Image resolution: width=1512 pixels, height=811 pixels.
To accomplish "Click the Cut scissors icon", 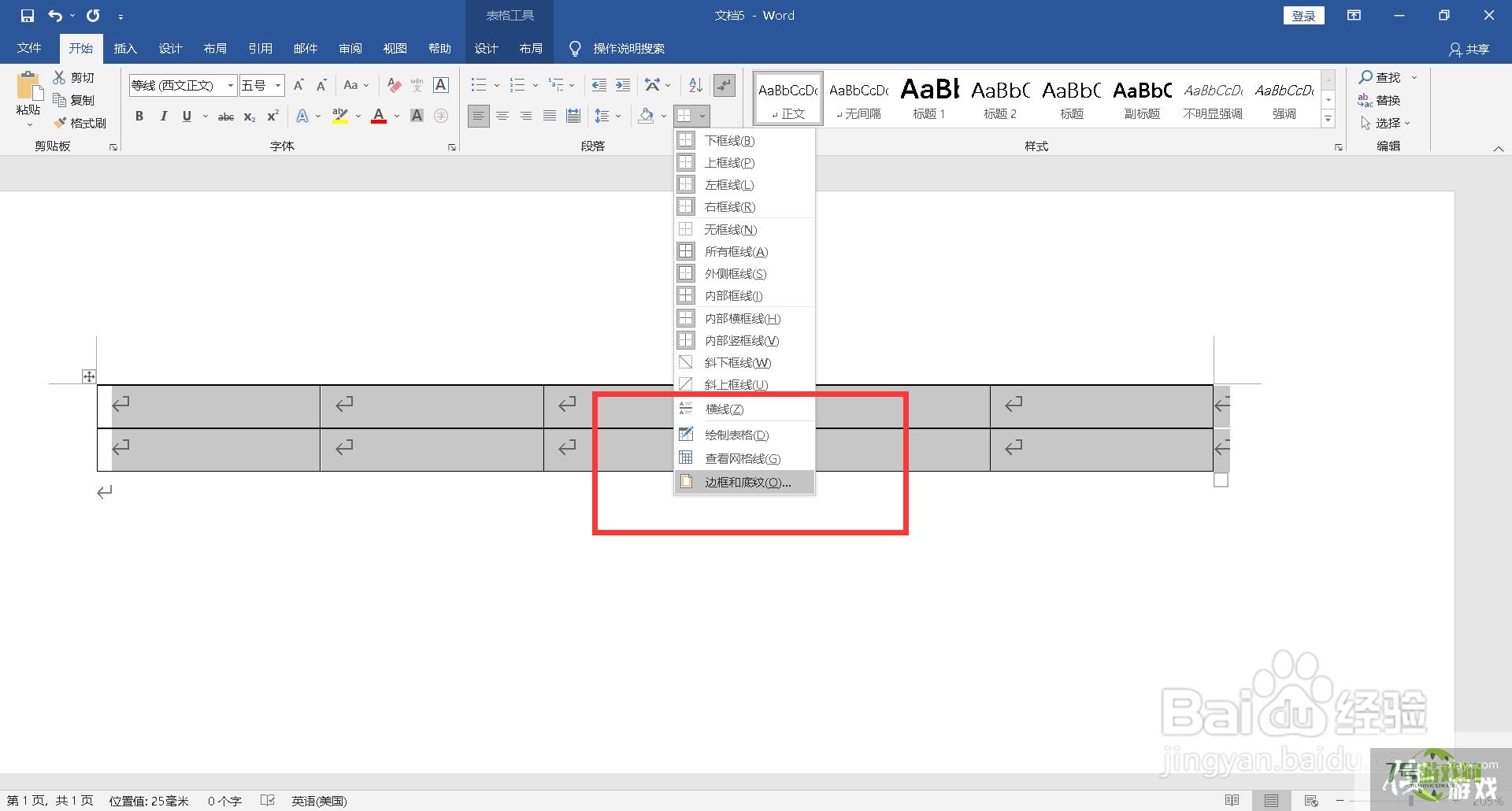I will point(59,77).
